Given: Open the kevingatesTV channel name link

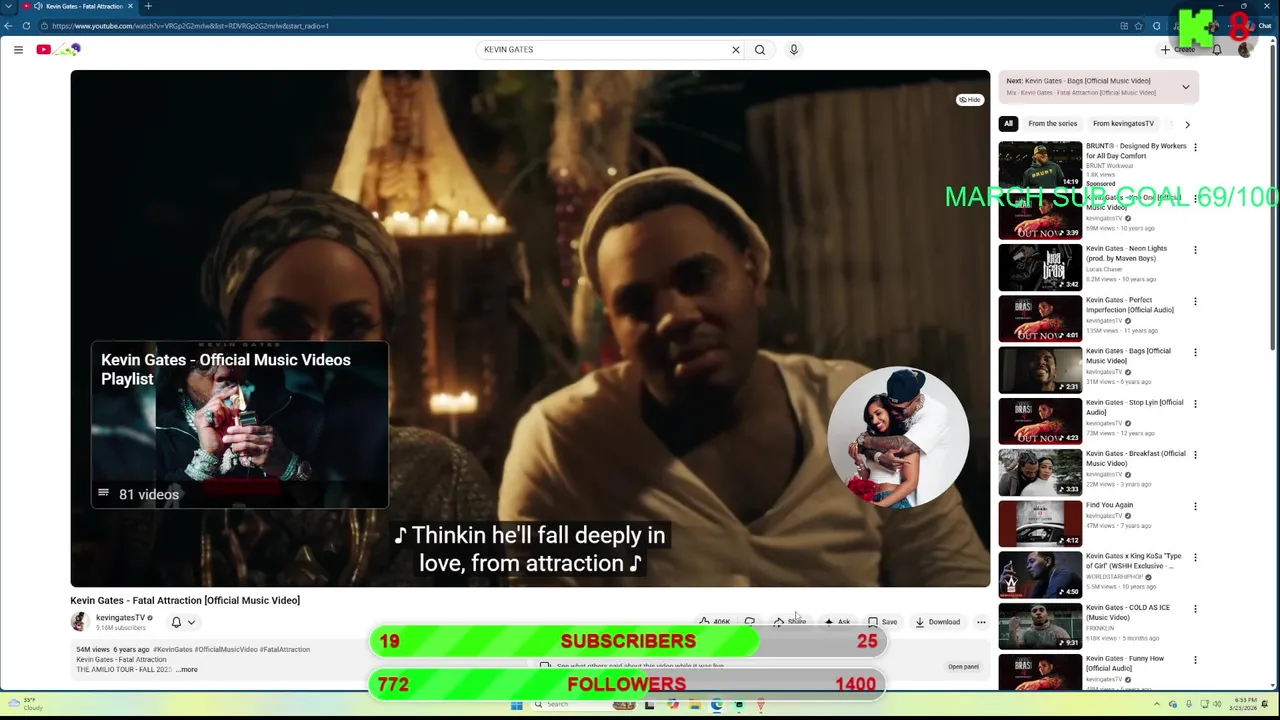Looking at the screenshot, I should pyautogui.click(x=120, y=618).
